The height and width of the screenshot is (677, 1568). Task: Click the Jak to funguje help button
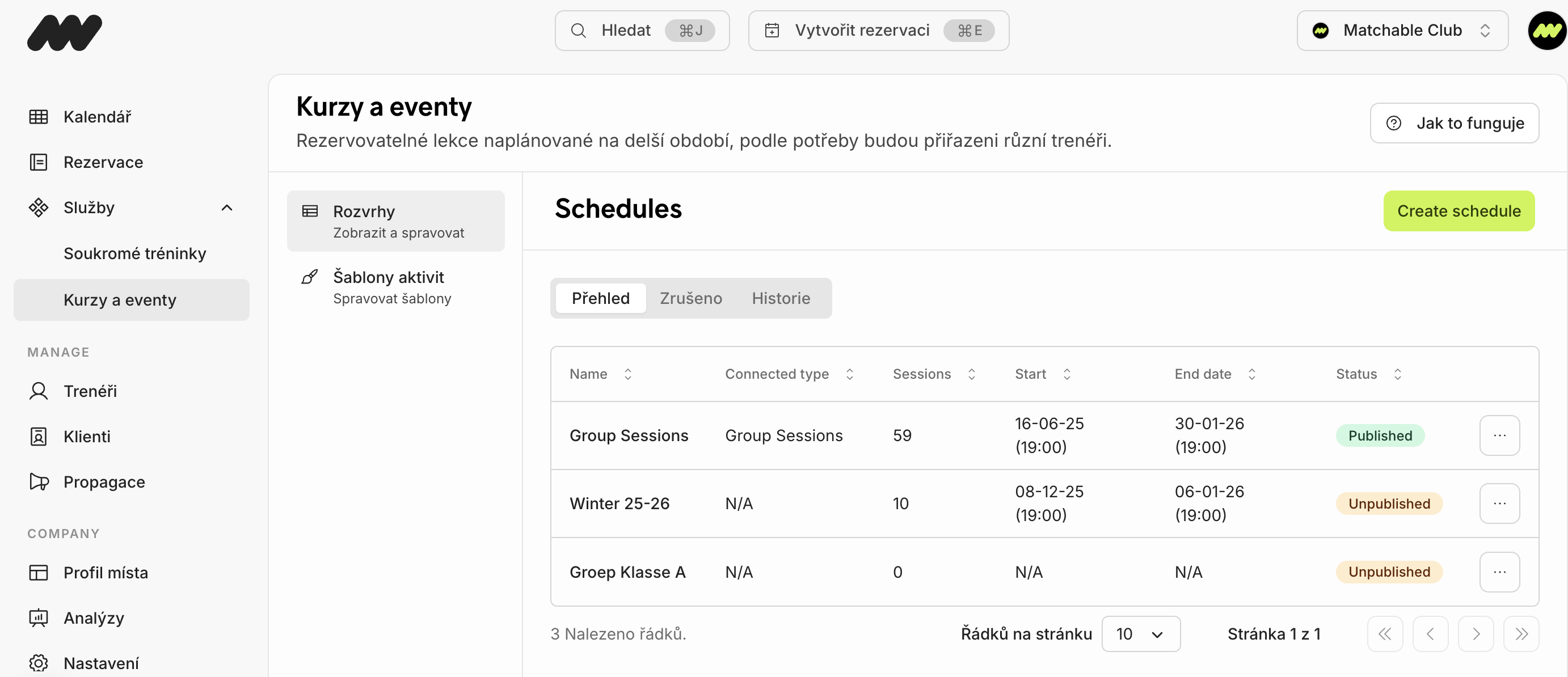point(1454,123)
